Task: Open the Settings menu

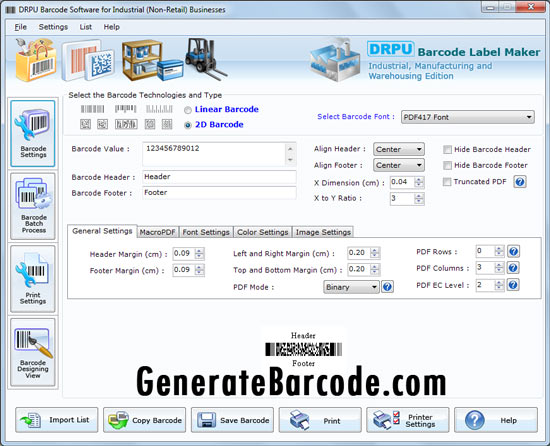Action: [x=53, y=27]
